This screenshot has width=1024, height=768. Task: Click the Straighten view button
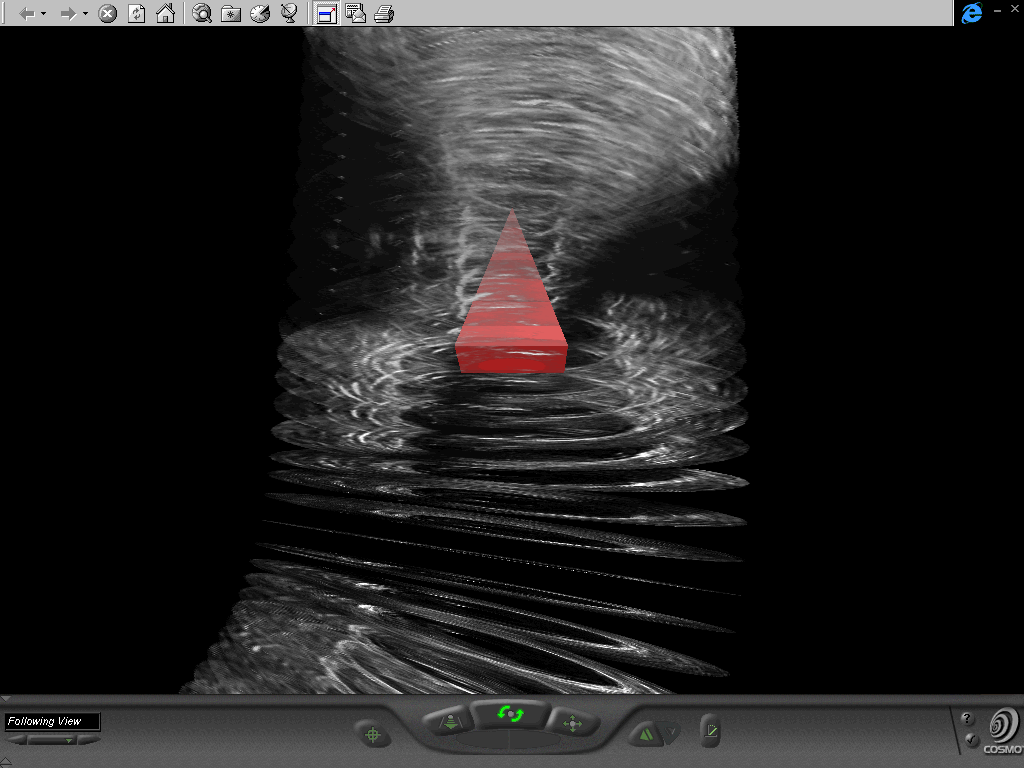(710, 732)
